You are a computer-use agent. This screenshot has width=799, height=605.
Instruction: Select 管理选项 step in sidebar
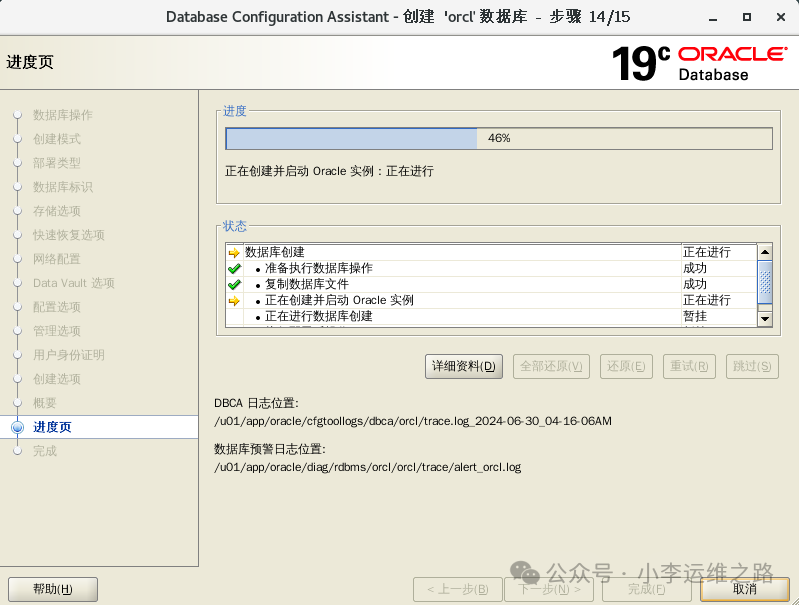(x=57, y=331)
